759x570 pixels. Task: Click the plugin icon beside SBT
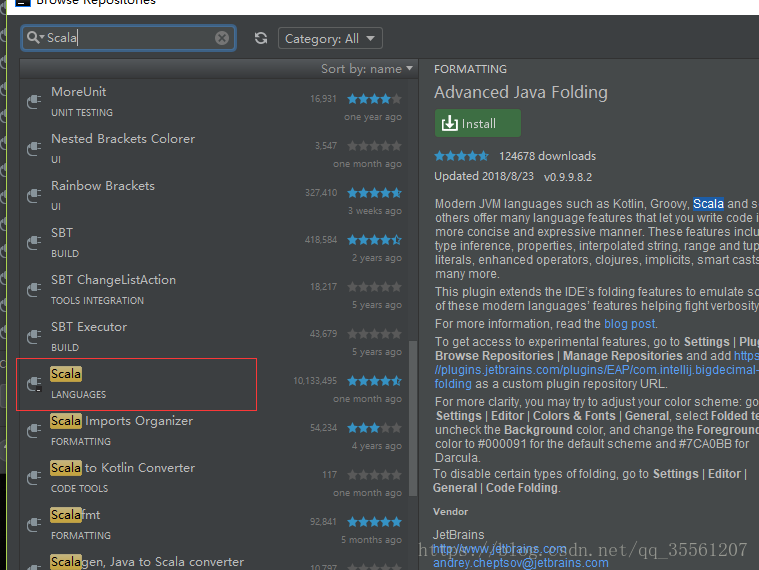[x=34, y=242]
